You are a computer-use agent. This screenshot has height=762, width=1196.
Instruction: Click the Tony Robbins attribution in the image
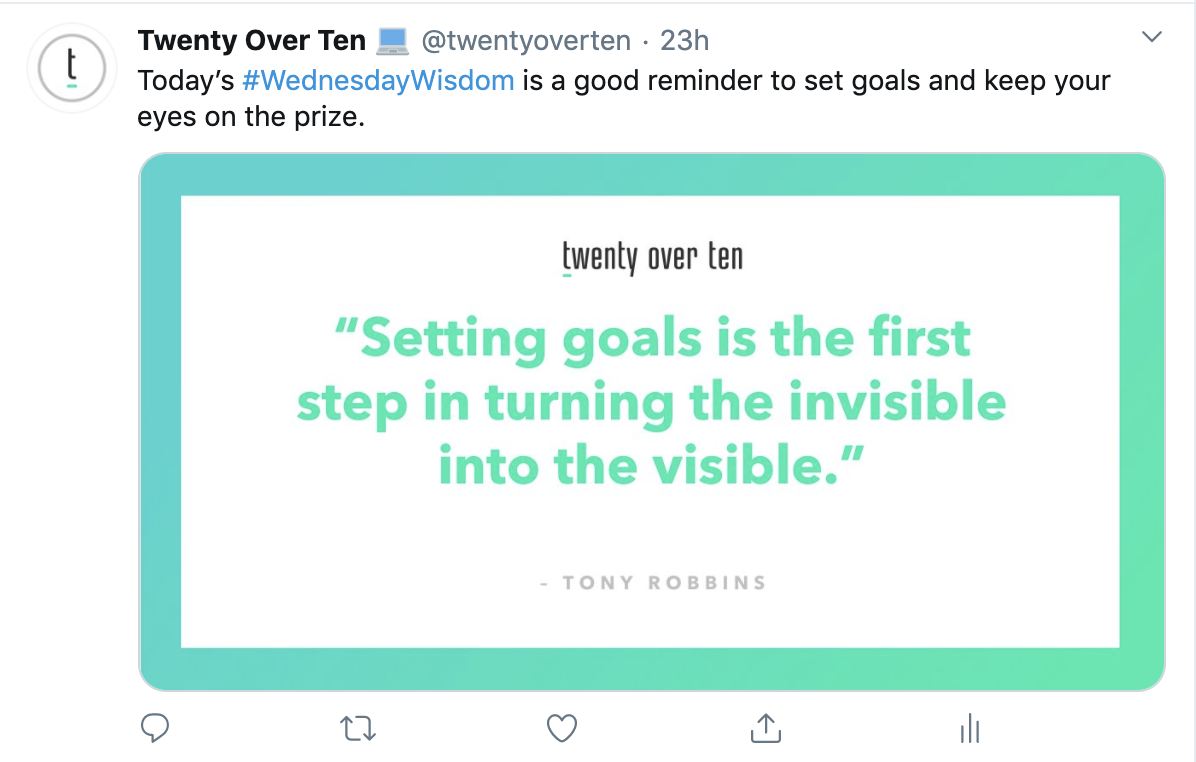(653, 582)
